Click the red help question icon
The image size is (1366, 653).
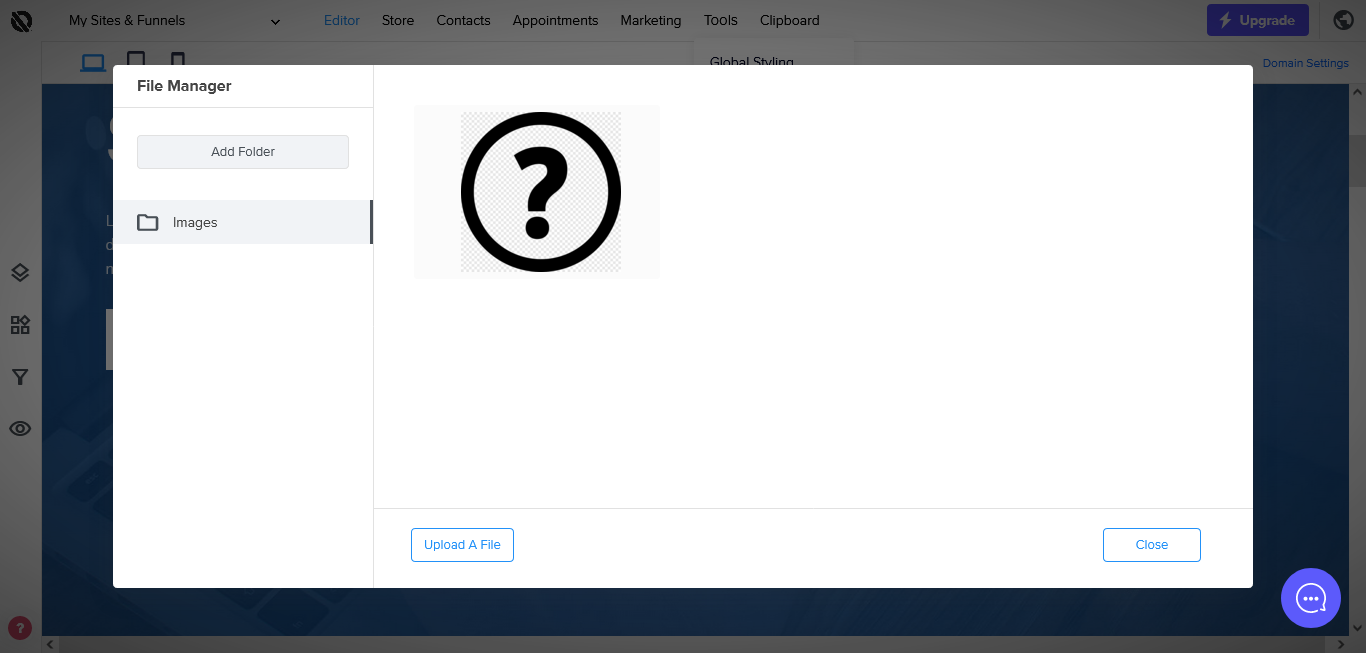click(x=20, y=628)
